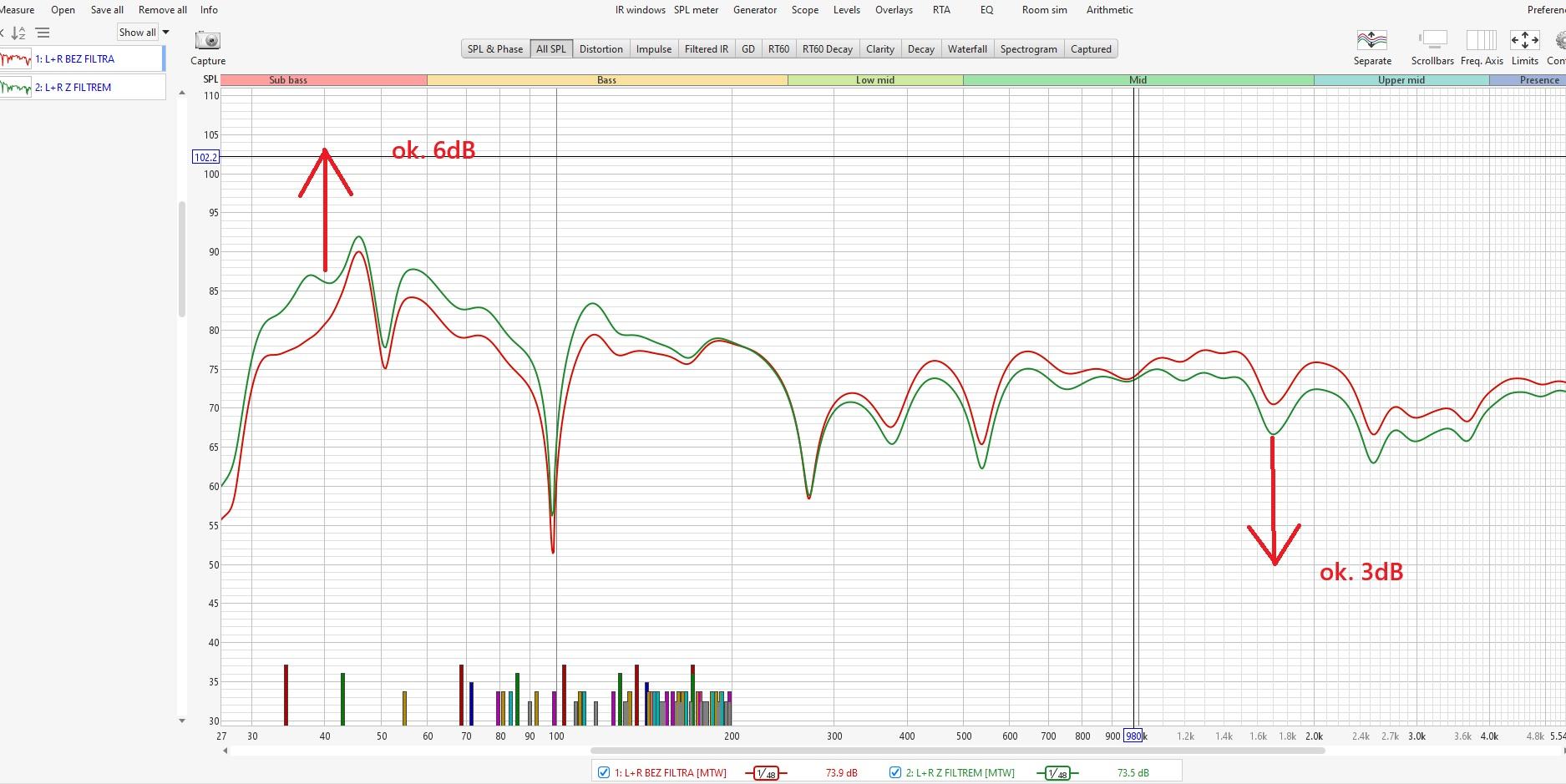The image size is (1566, 784).
Task: Toggle the Scrollbars icon
Action: point(1432,40)
